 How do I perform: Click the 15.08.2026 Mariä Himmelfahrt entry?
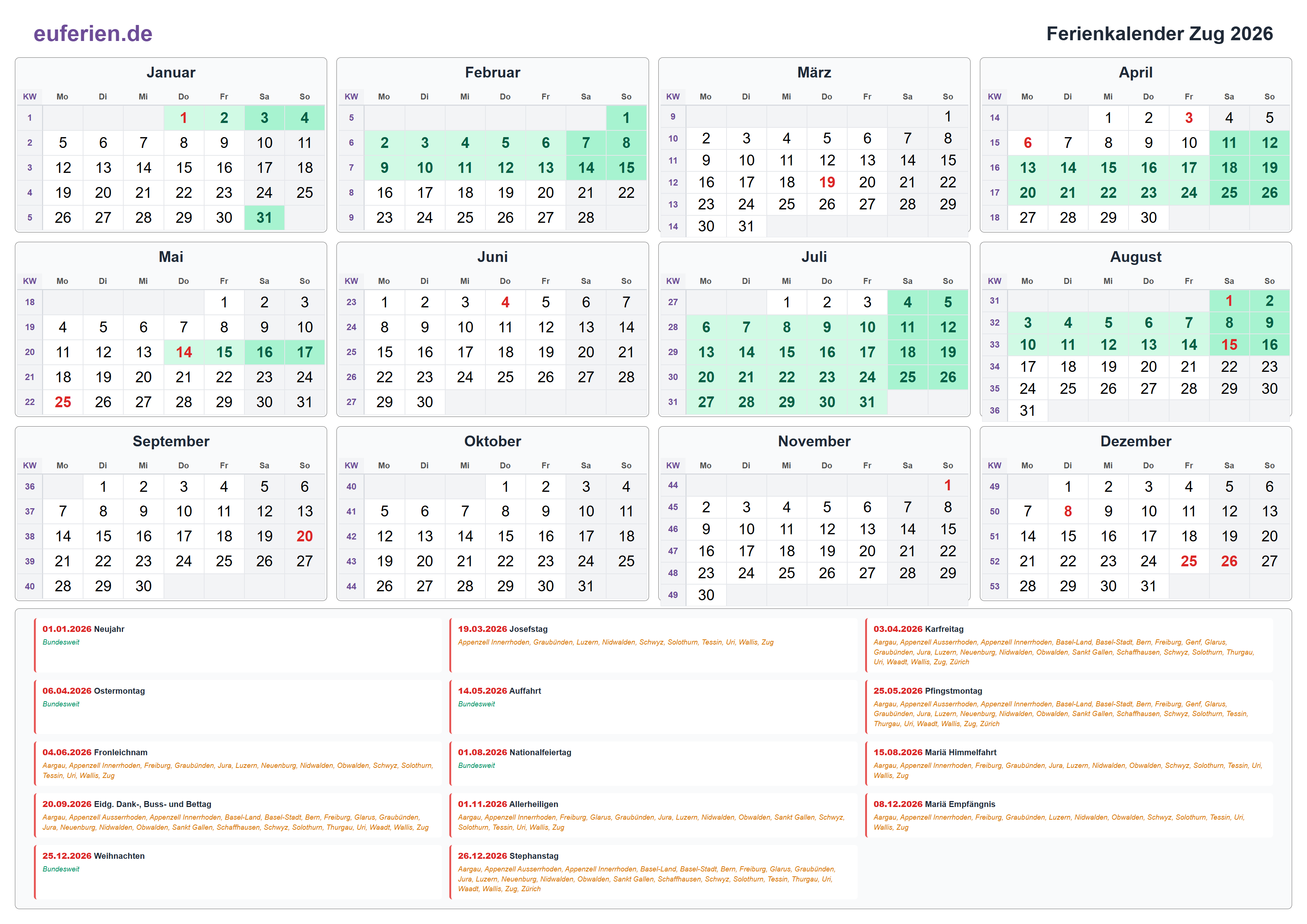click(x=1069, y=764)
